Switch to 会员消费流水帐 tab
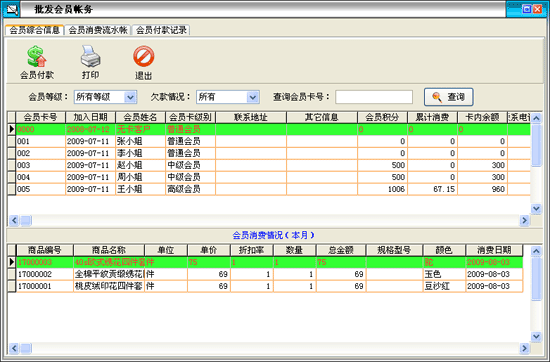Image resolution: width=550 pixels, height=362 pixels. coord(98,30)
